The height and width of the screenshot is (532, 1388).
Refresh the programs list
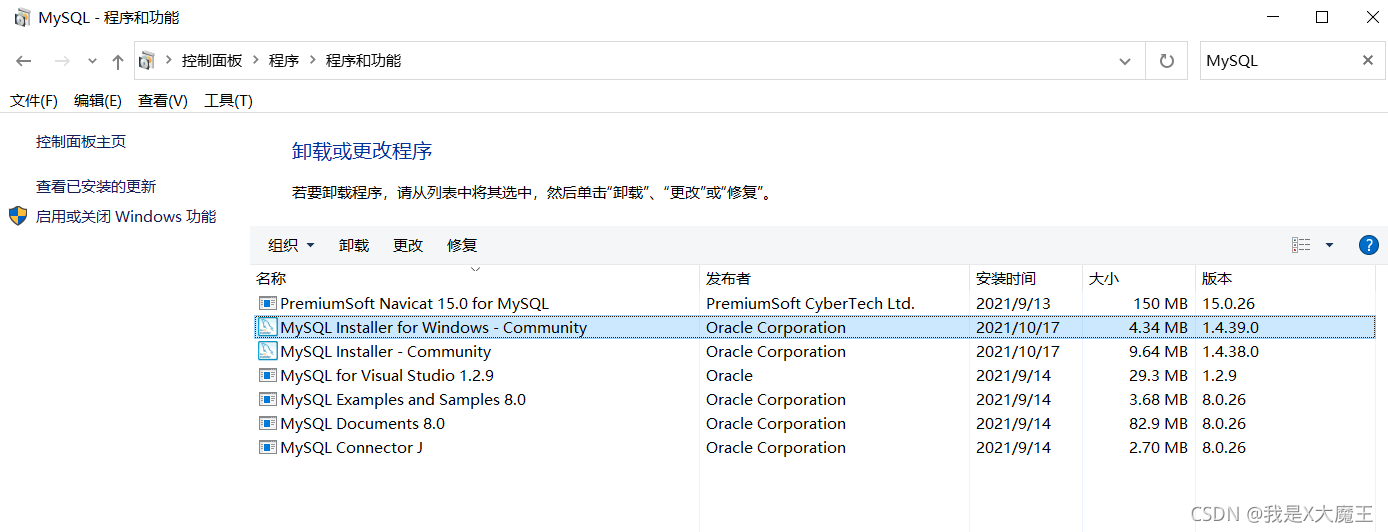click(1166, 61)
